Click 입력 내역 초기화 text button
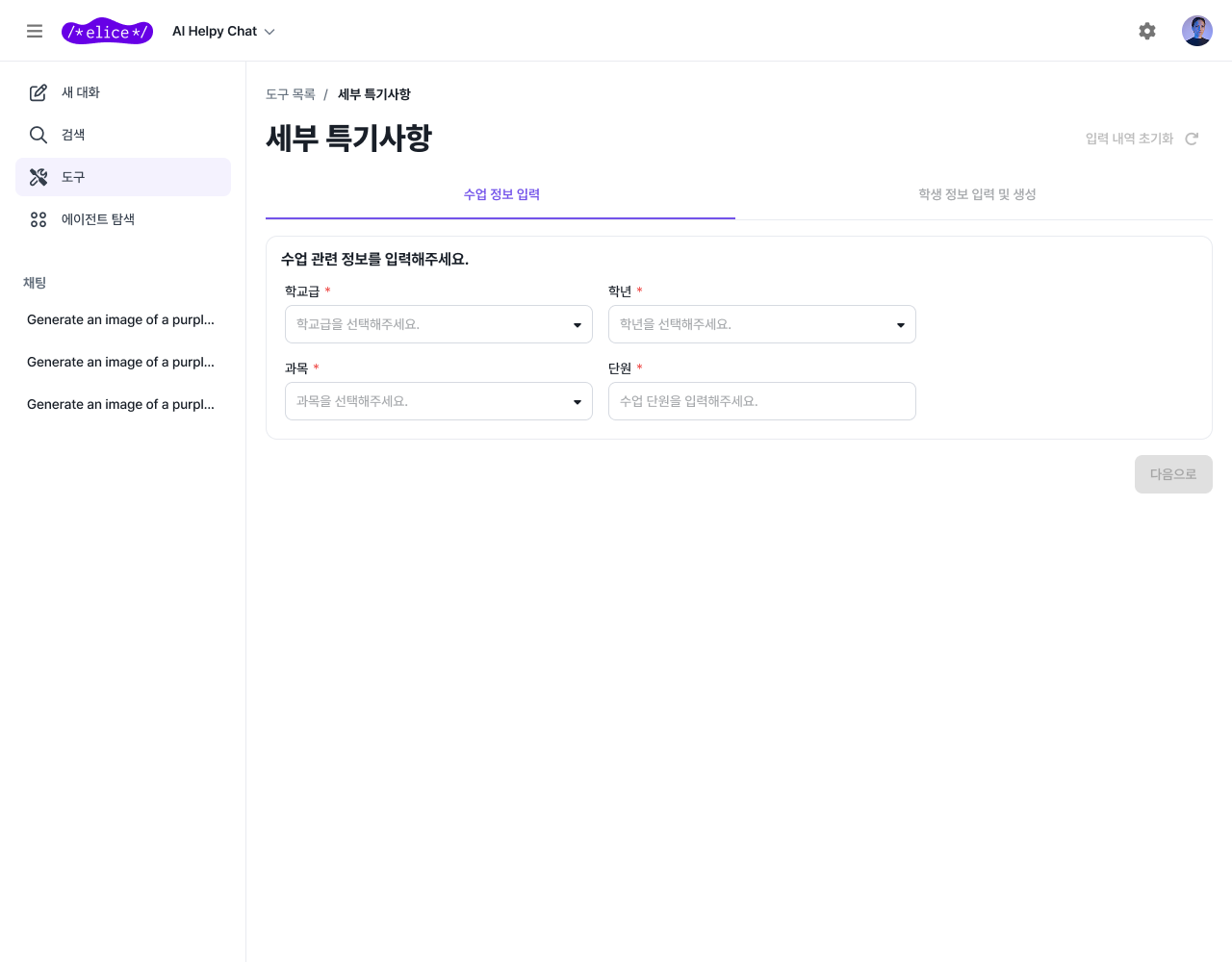1232x962 pixels. pos(1128,139)
